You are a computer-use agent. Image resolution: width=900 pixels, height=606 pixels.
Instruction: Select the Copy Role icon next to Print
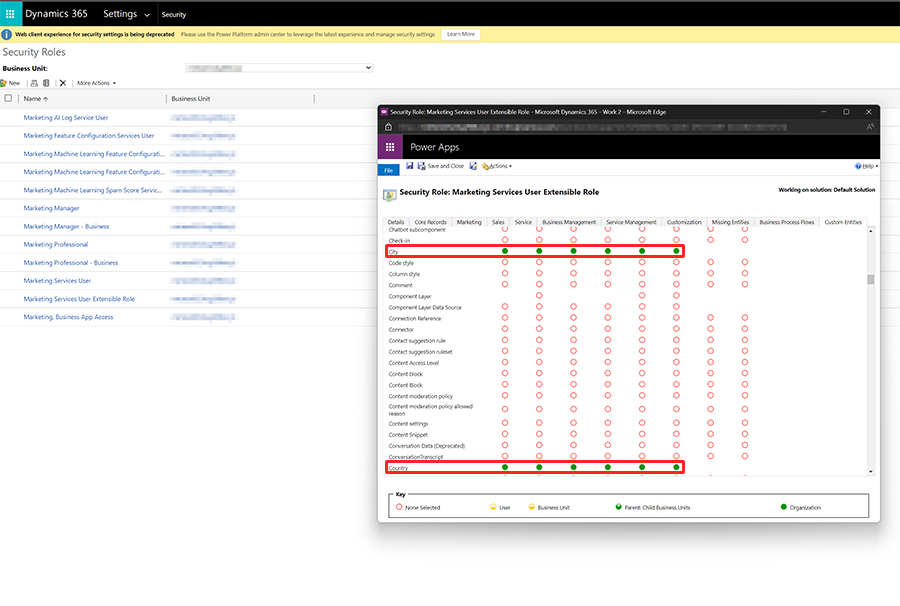(46, 82)
